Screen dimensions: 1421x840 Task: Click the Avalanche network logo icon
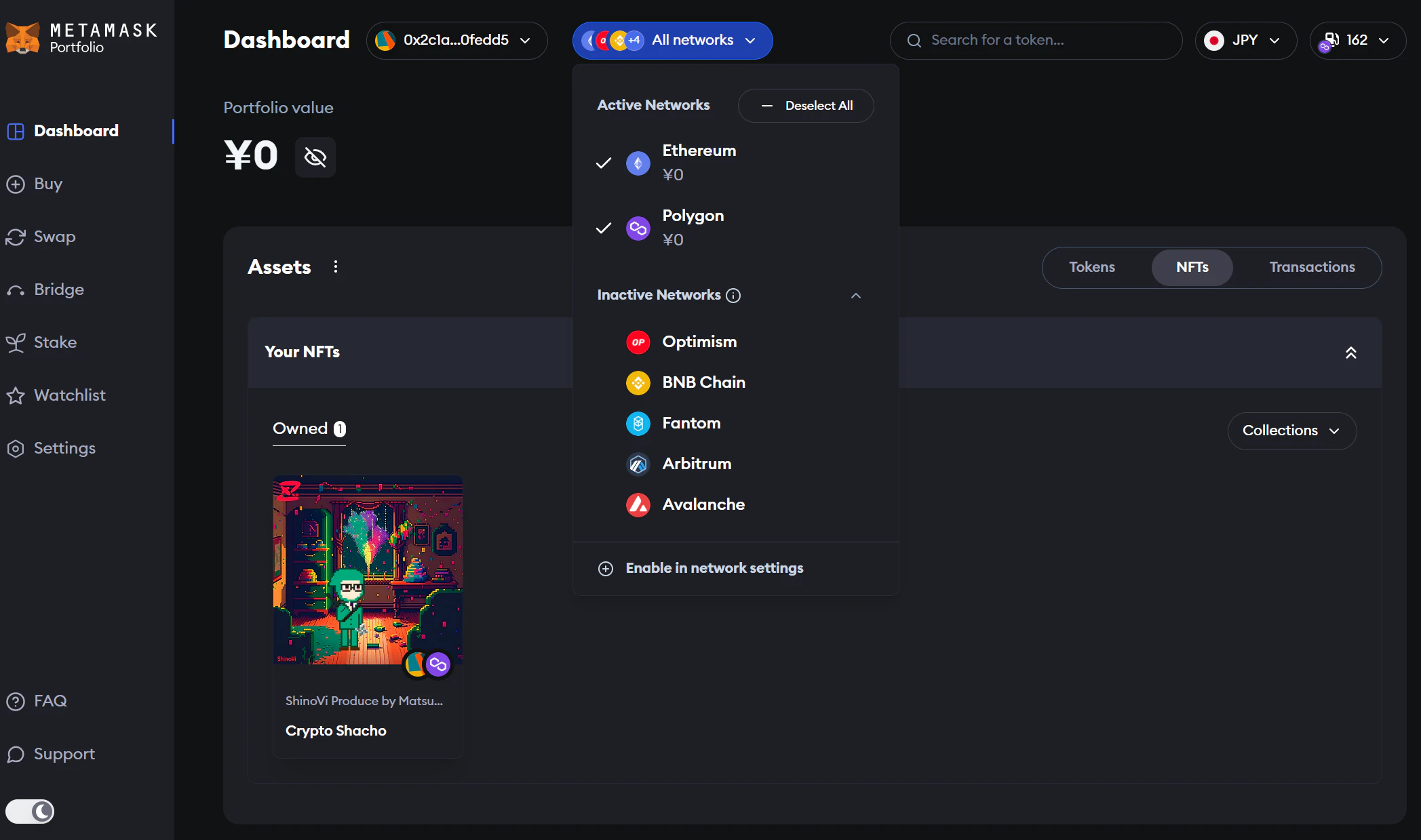point(638,504)
